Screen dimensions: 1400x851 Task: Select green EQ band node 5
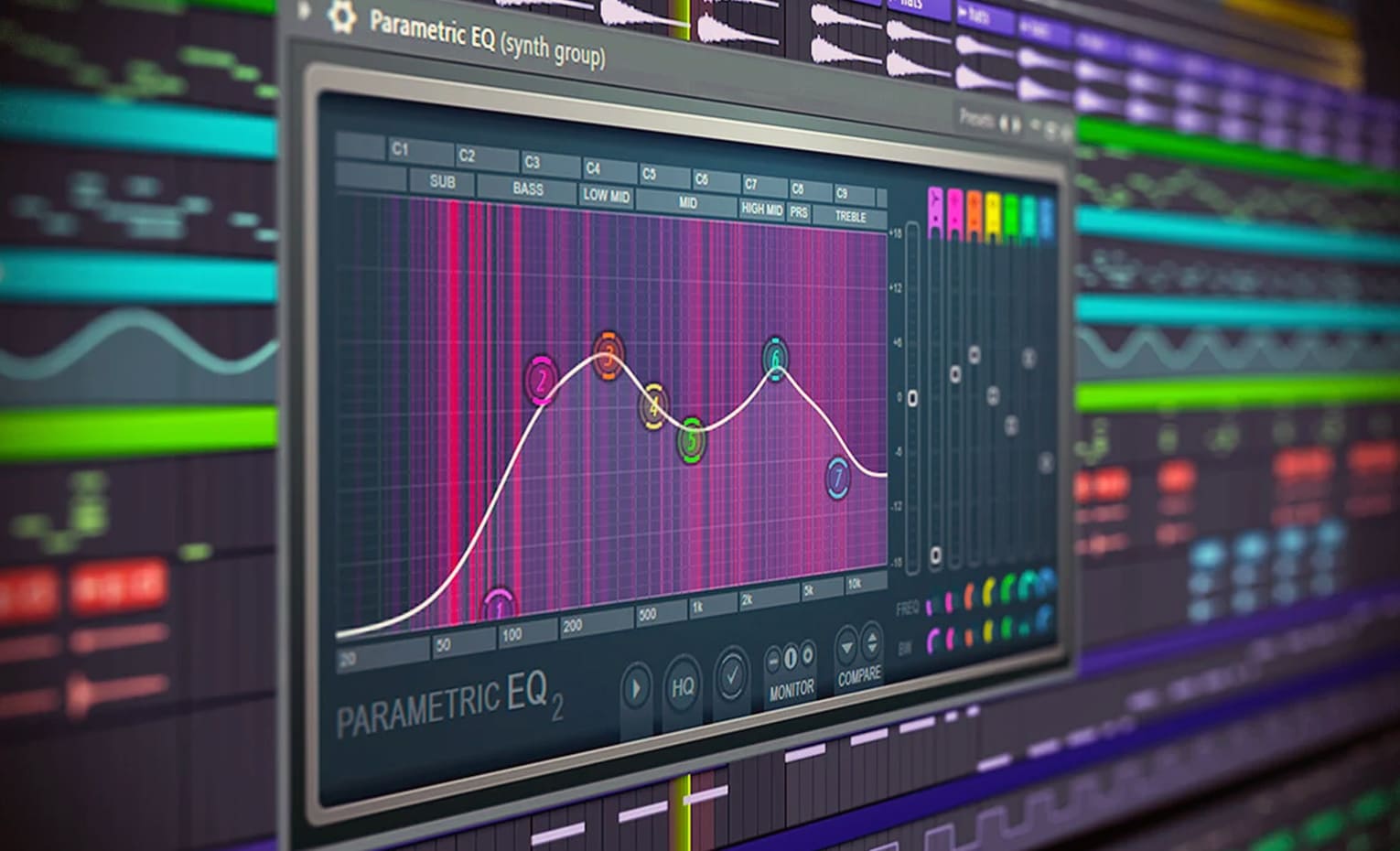coord(692,439)
